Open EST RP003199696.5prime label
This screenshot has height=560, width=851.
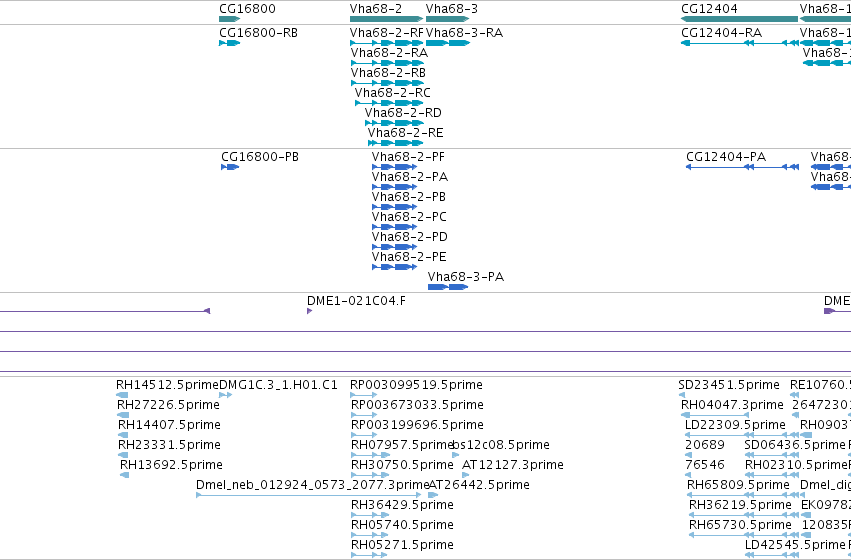point(417,425)
